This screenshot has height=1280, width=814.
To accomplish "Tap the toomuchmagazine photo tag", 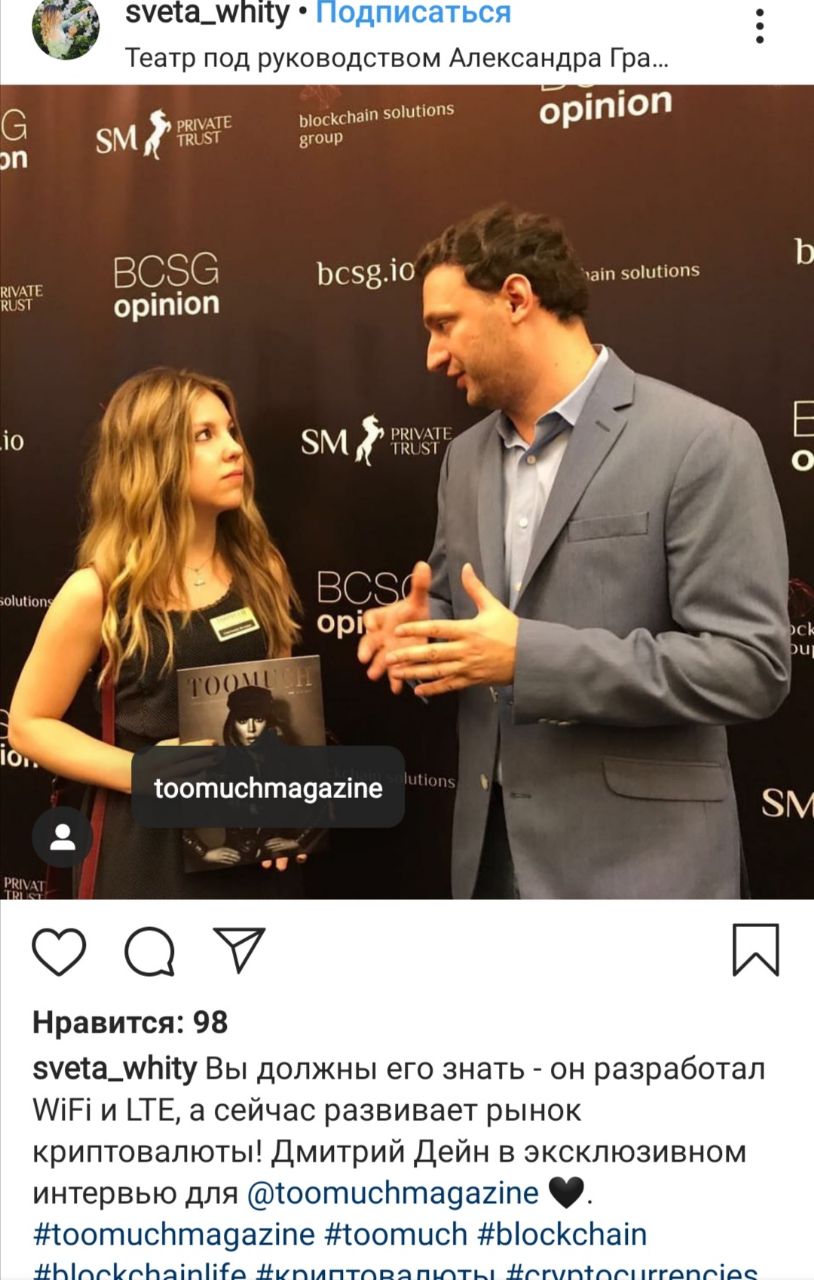I will 268,787.
